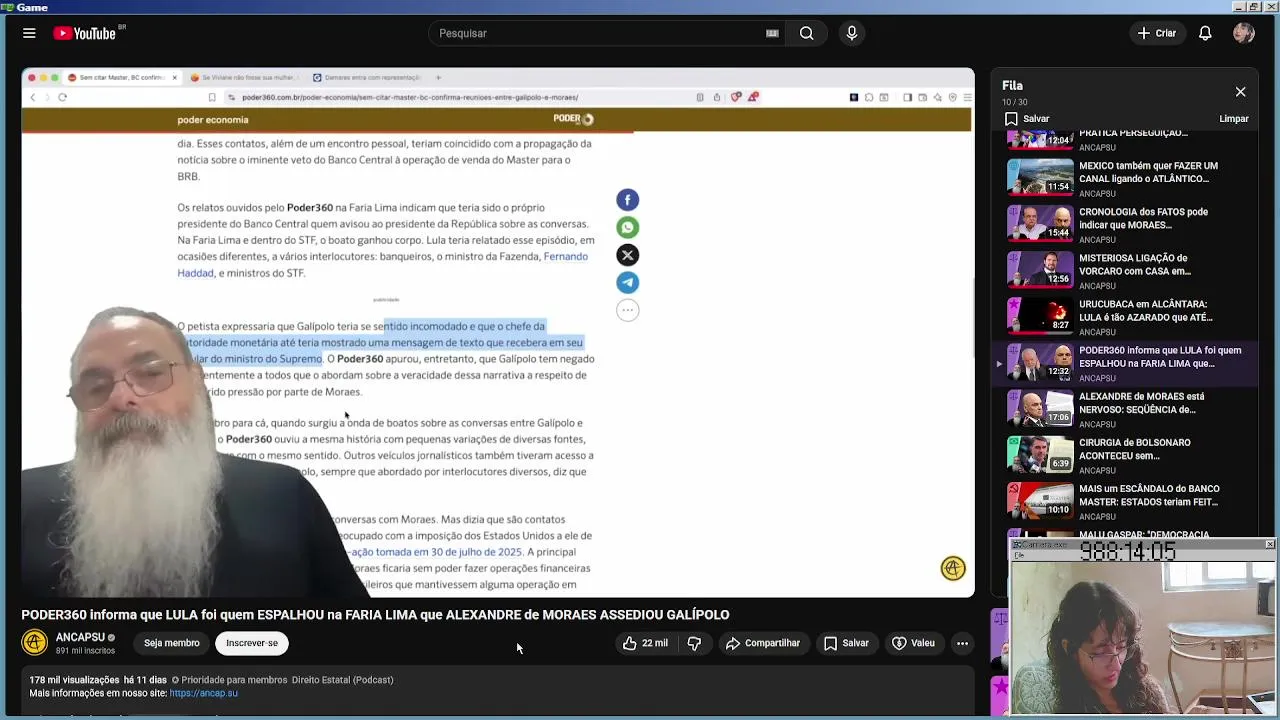Screen dimensions: 1280x720
Task: Open ANCAPSU channel name link
Action: pos(80,637)
